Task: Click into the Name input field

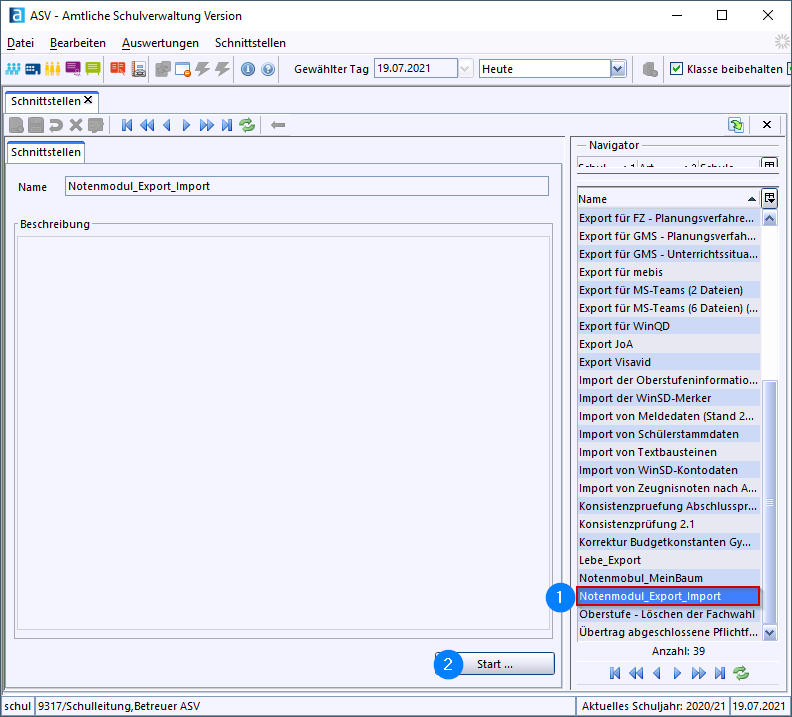Action: point(307,186)
